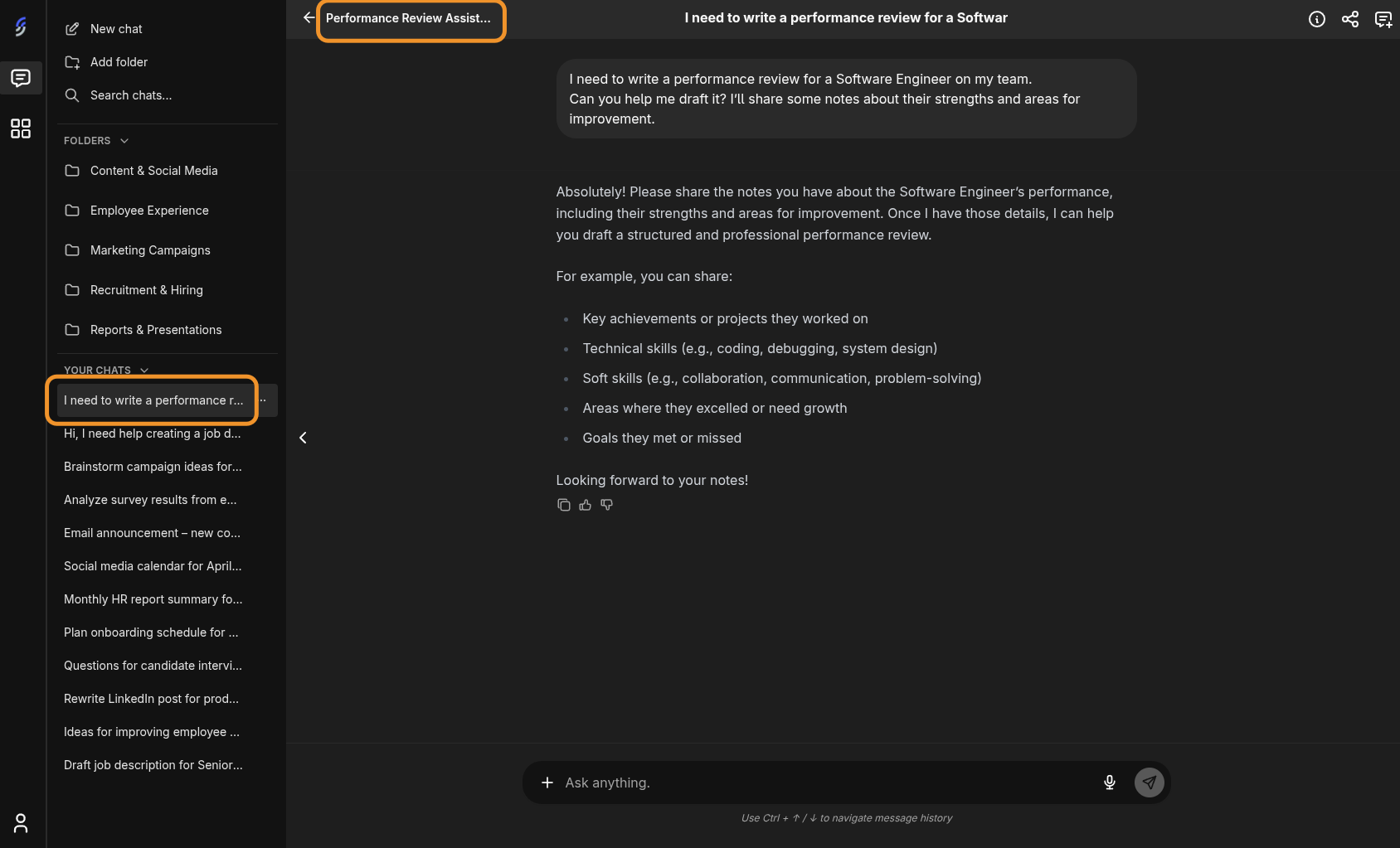Give thumbs down to the response
1400x848 pixels.
pos(607,505)
